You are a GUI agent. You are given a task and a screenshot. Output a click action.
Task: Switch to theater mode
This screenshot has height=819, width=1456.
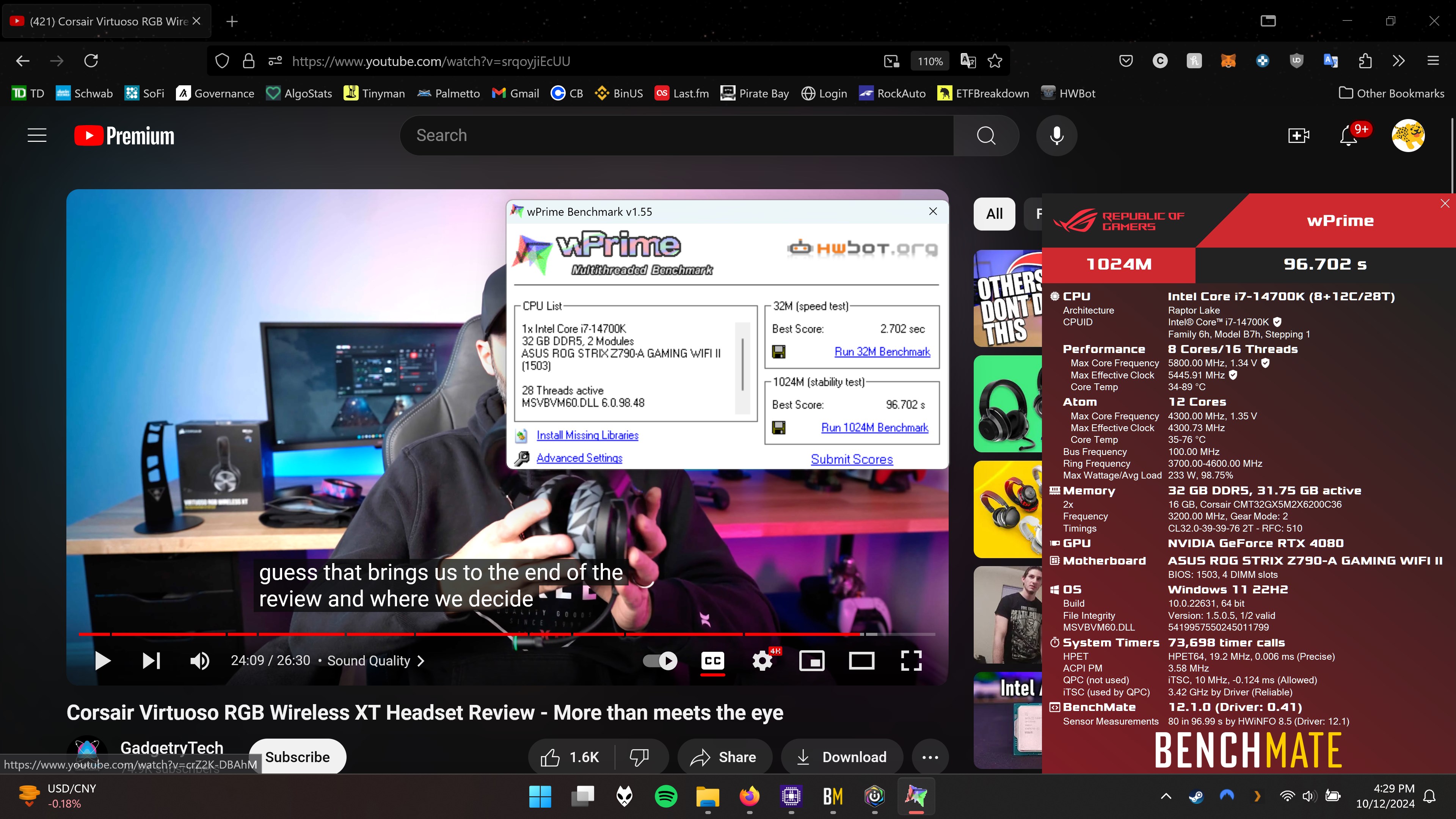861,660
